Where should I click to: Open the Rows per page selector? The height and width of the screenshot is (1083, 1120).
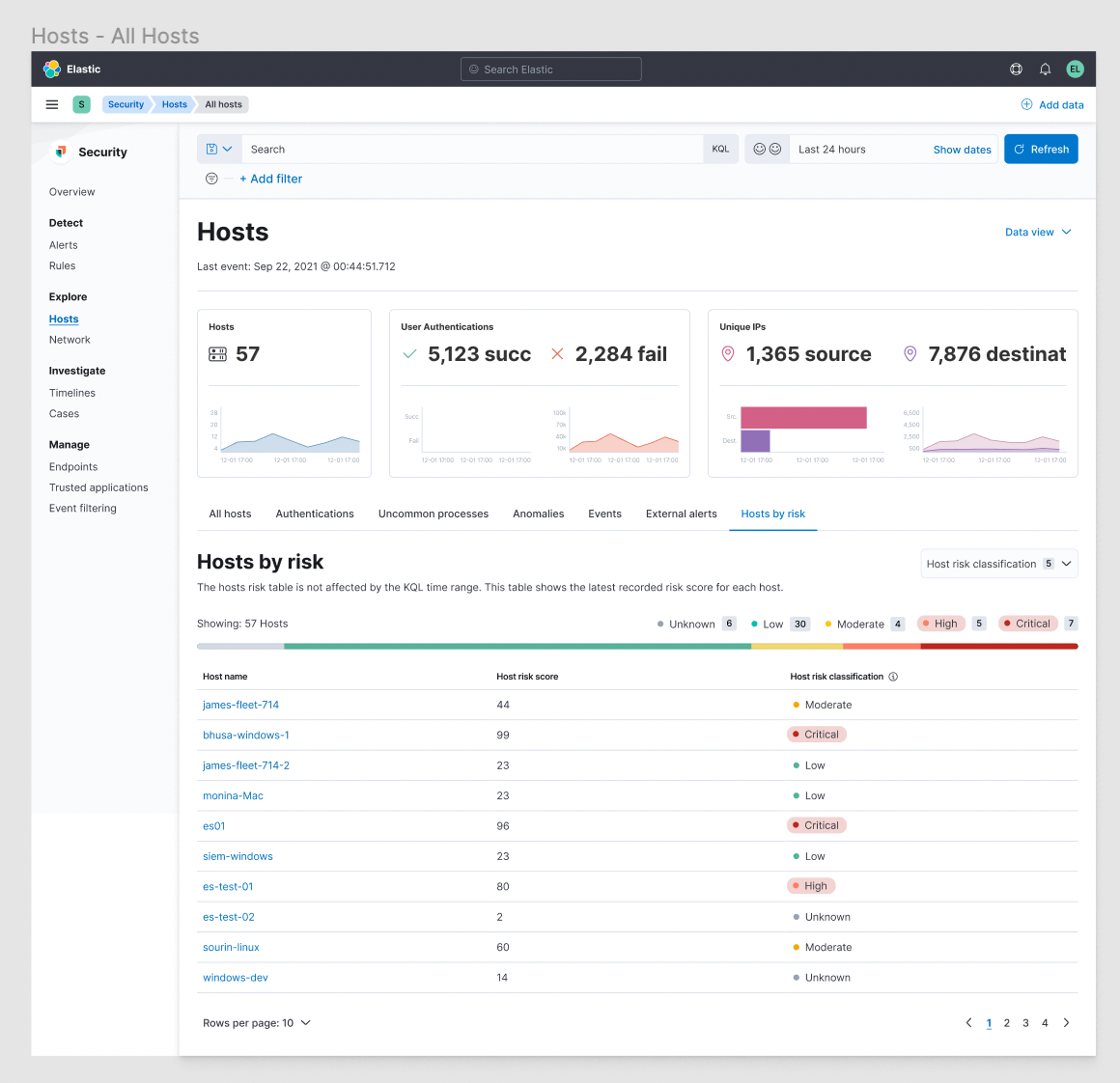click(257, 1022)
